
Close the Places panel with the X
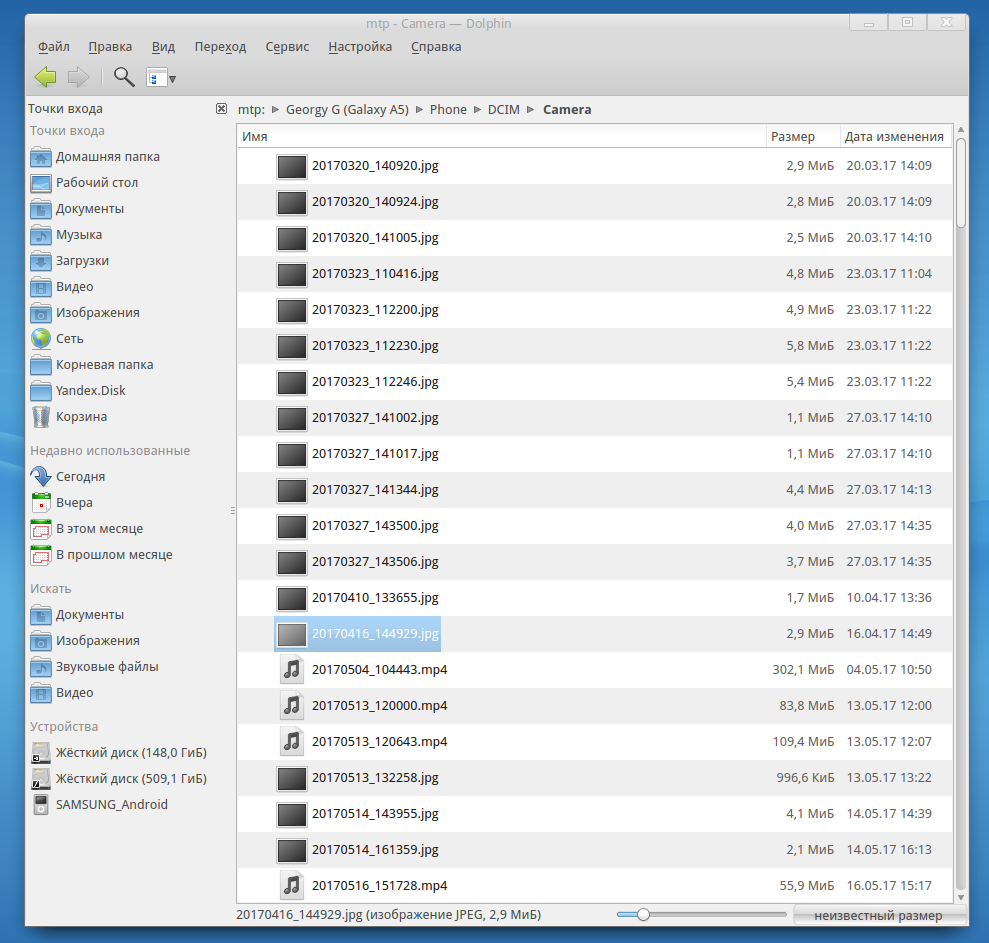[221, 108]
